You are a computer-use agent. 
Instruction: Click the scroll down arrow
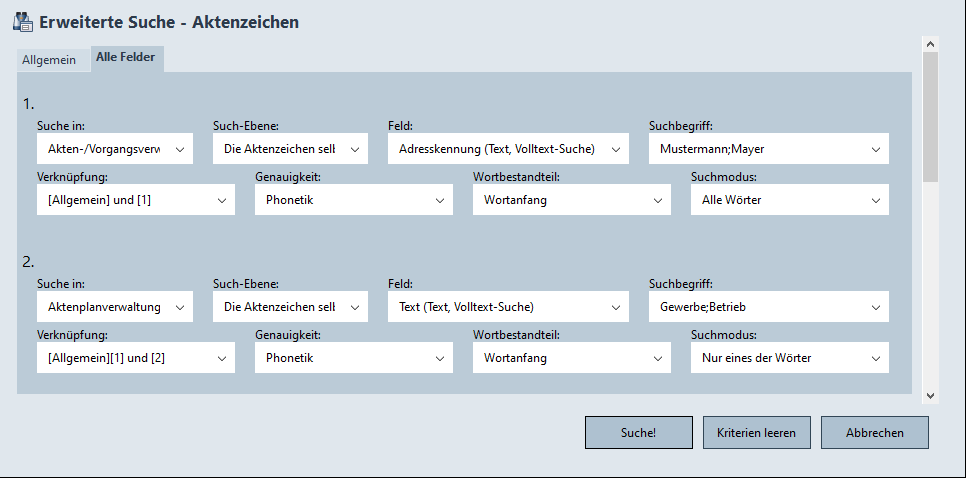(x=930, y=395)
